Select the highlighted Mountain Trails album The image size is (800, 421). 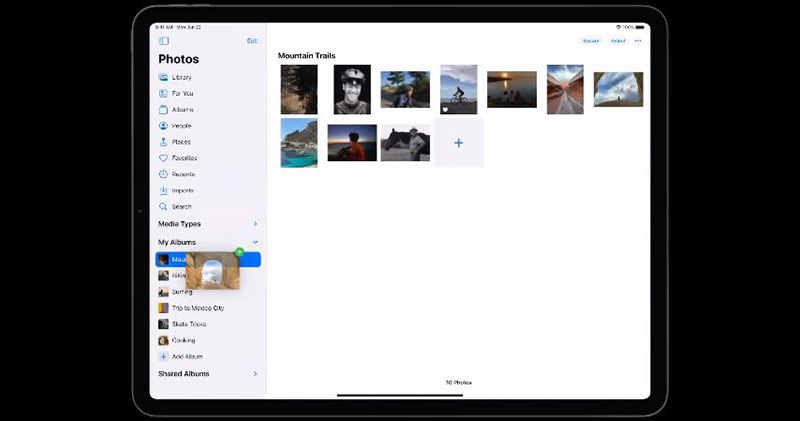(x=208, y=260)
